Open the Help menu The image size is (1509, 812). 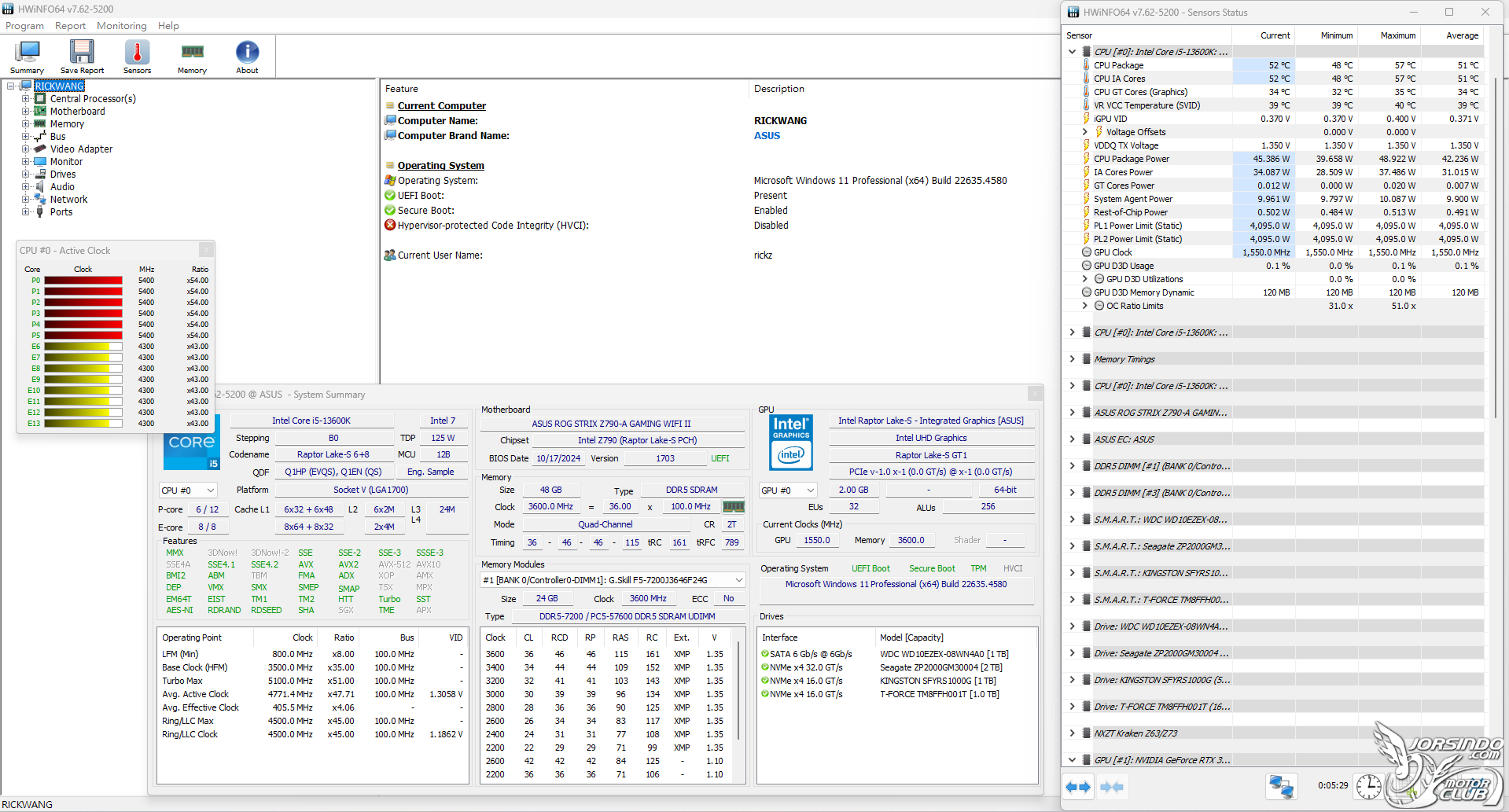[168, 26]
